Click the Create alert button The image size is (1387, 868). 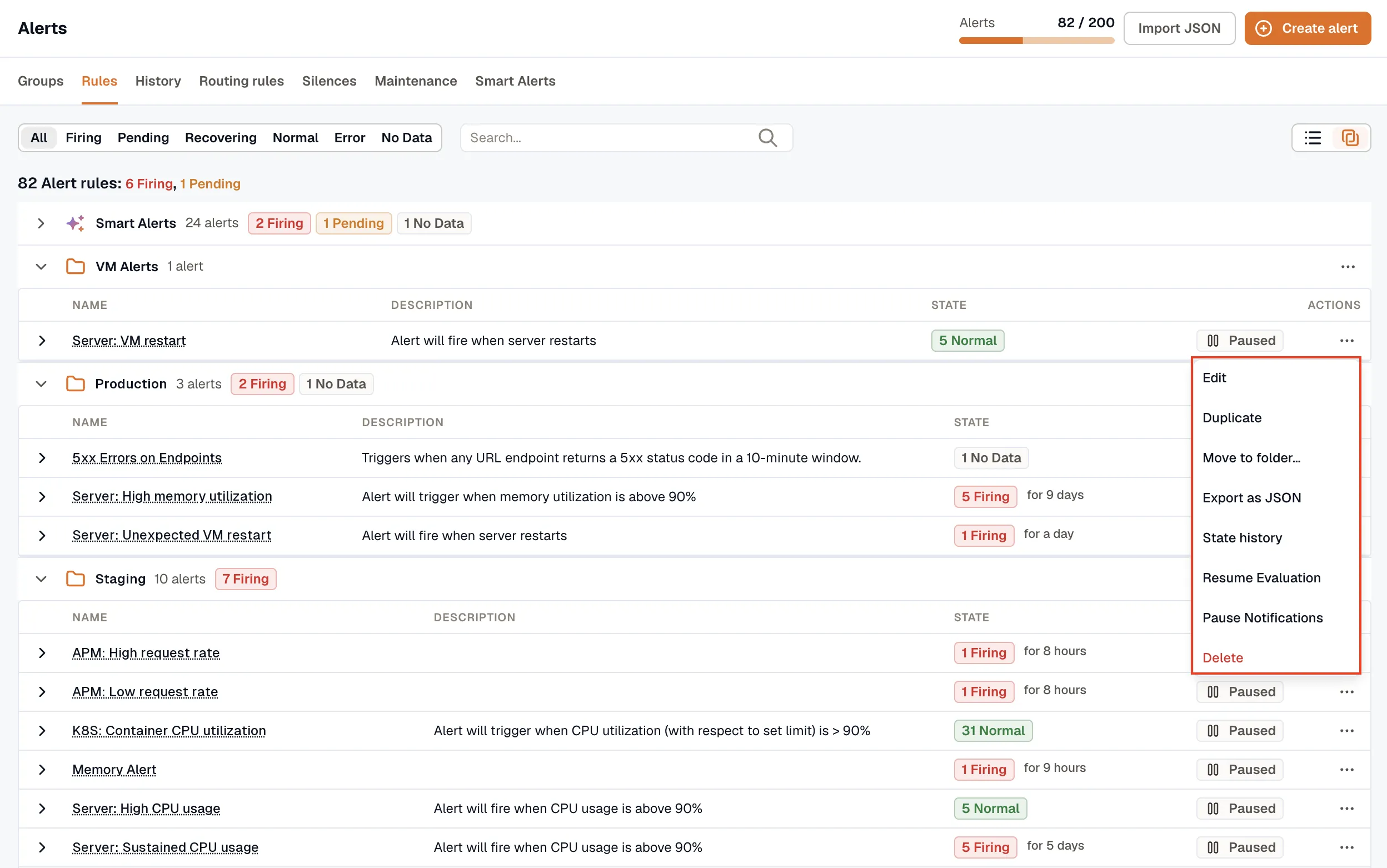coord(1307,28)
